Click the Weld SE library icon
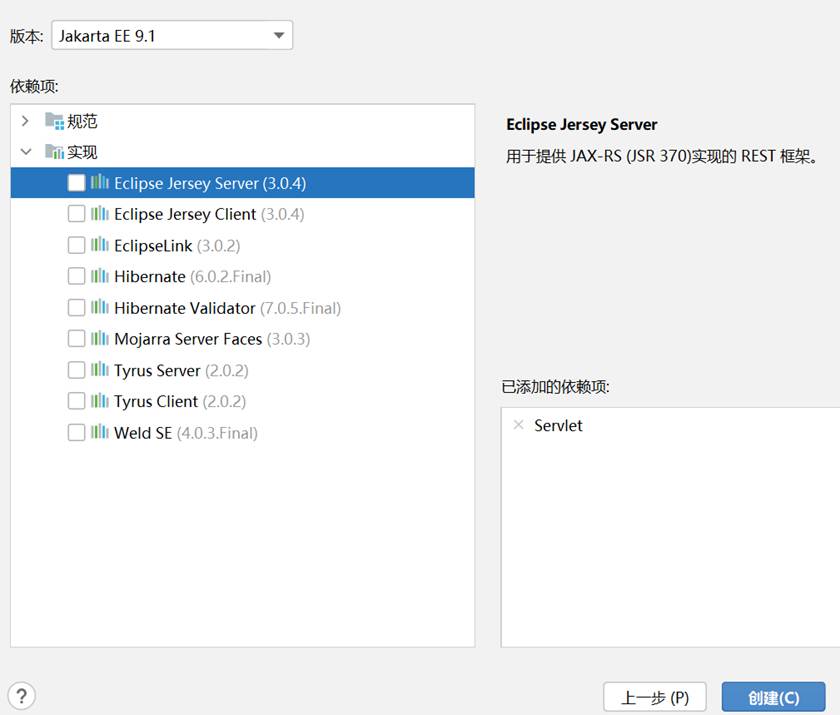840x715 pixels. click(100, 432)
